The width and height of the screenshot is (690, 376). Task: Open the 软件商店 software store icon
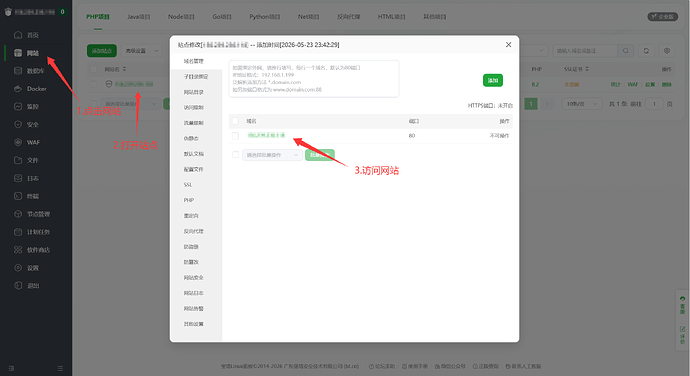pyautogui.click(x=18, y=250)
